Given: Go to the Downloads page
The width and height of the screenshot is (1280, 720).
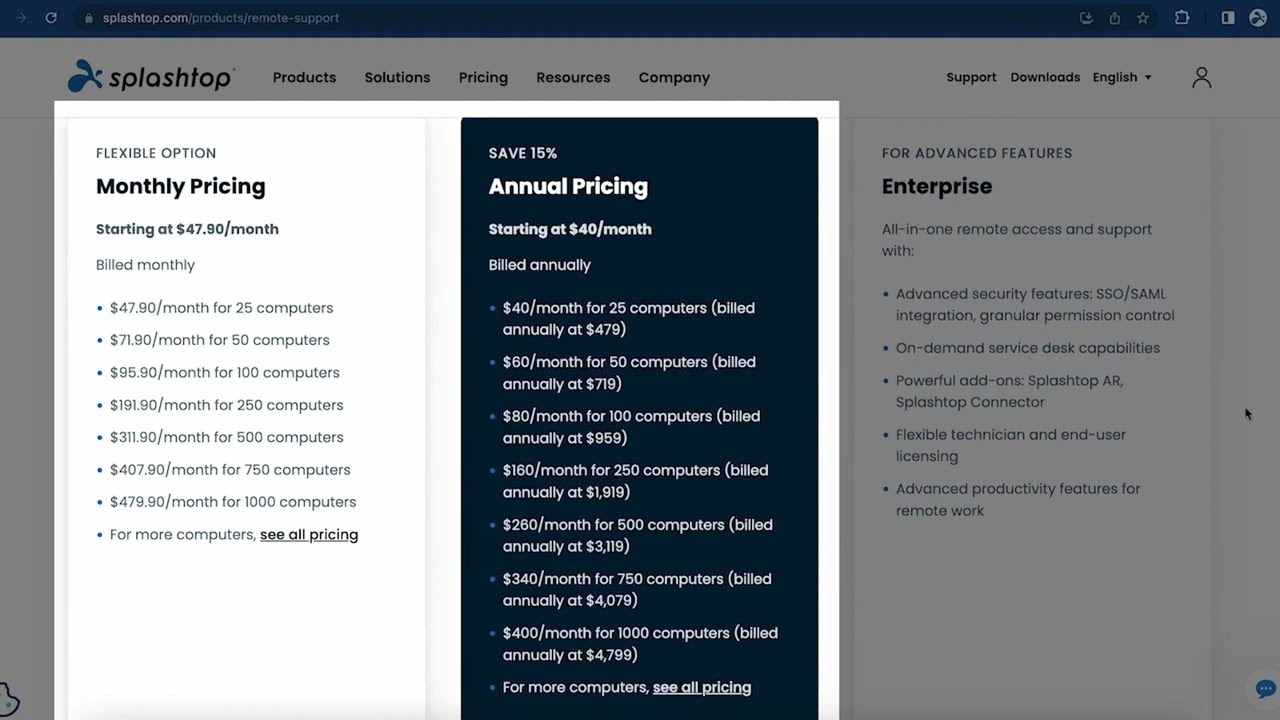Looking at the screenshot, I should tap(1045, 77).
